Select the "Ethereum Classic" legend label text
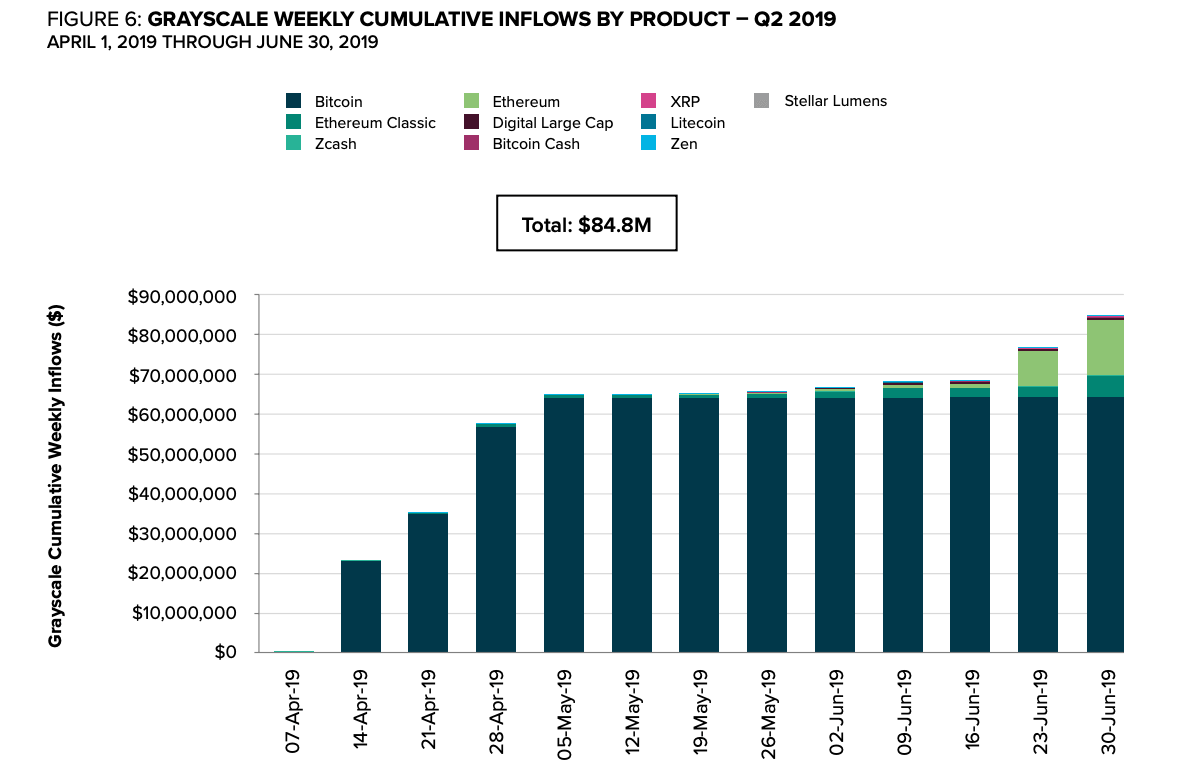 point(375,122)
